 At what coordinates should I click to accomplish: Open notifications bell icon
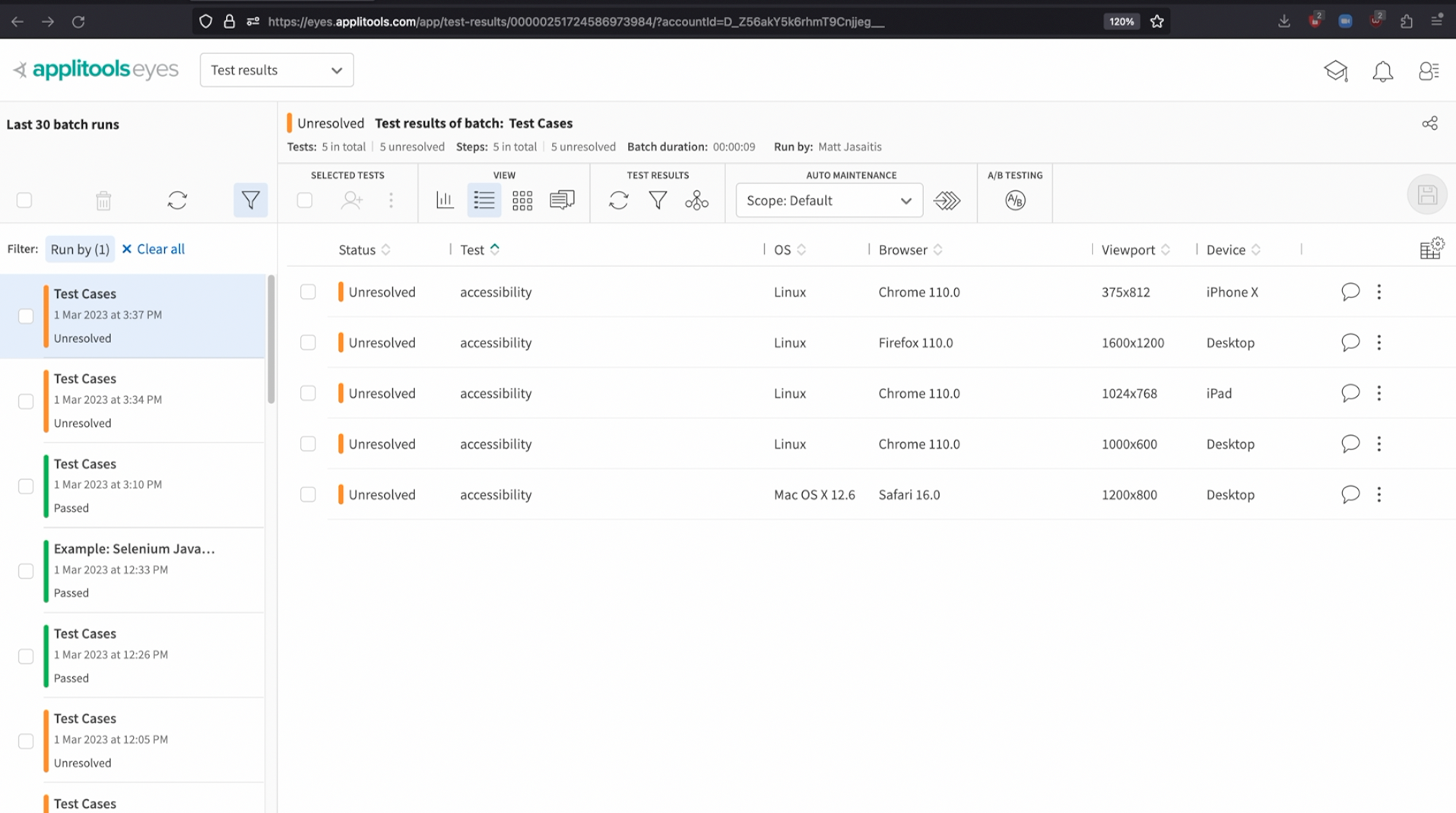click(x=1382, y=71)
